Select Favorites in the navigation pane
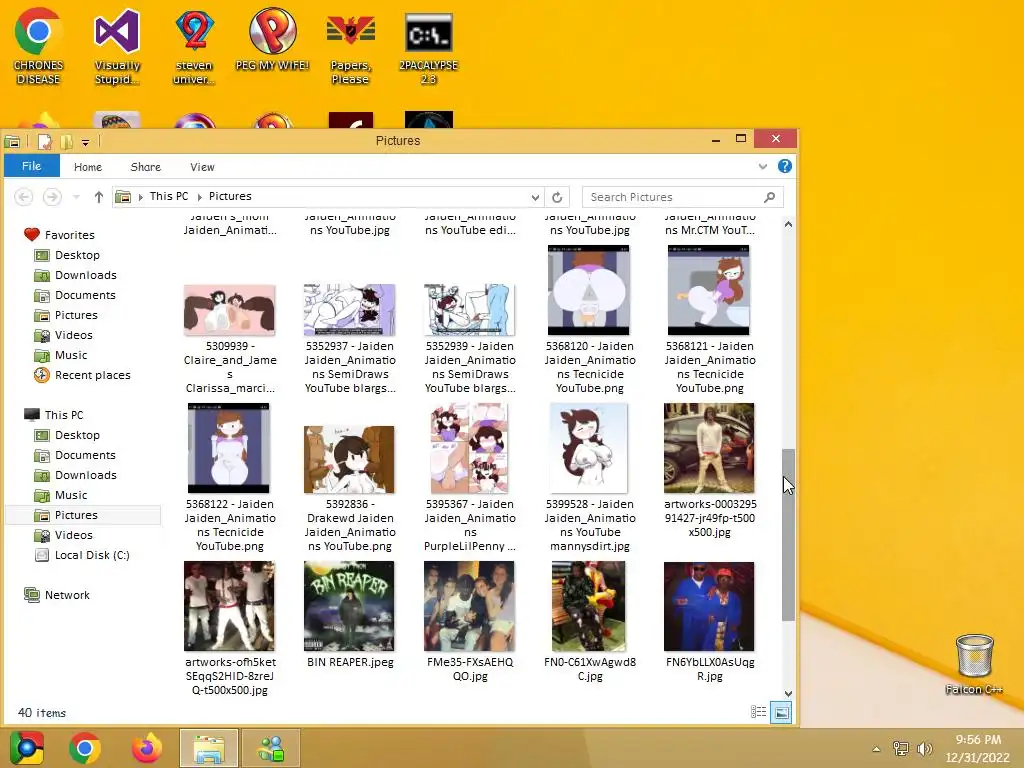The height and width of the screenshot is (768, 1024). coord(69,235)
